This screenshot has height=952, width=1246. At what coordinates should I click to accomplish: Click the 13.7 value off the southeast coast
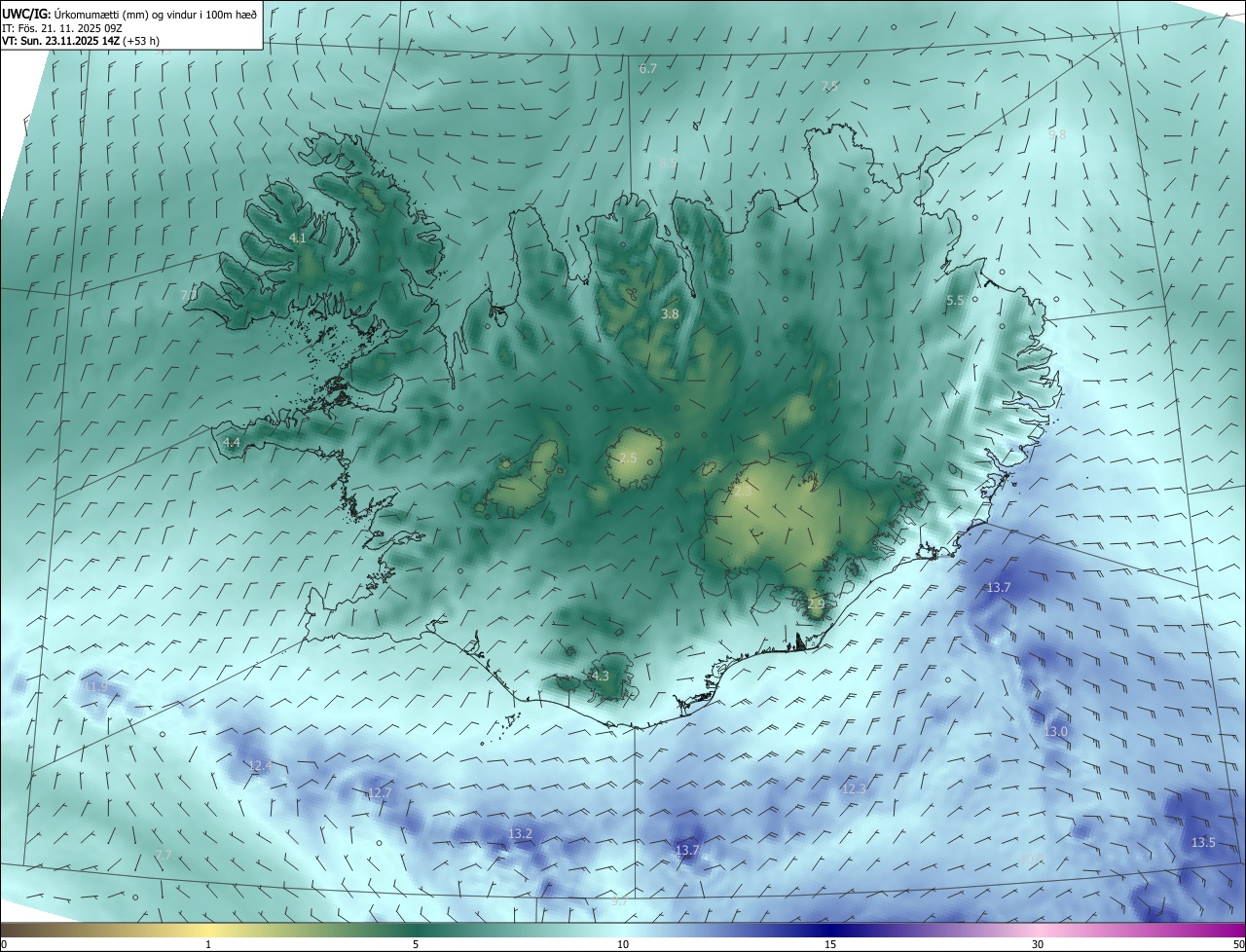pyautogui.click(x=999, y=588)
